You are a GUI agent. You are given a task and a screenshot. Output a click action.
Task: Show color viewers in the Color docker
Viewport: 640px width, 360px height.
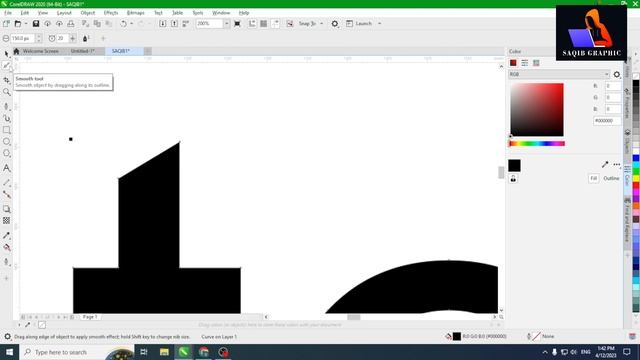[x=513, y=63]
